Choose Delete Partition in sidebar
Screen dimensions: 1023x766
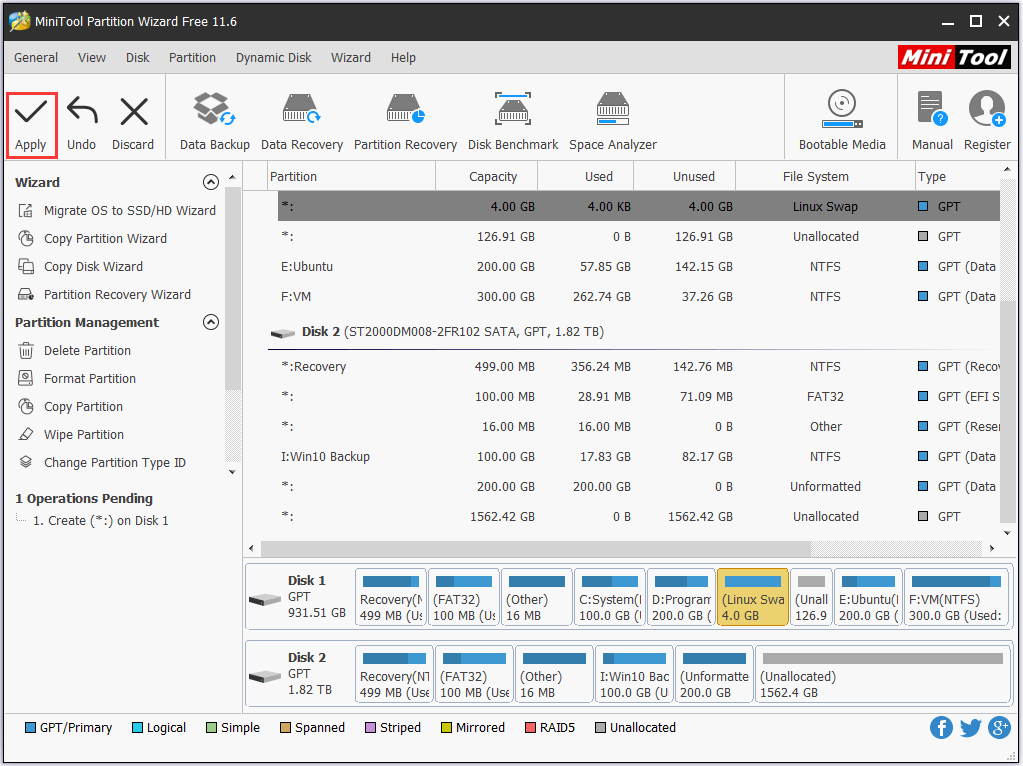74,351
